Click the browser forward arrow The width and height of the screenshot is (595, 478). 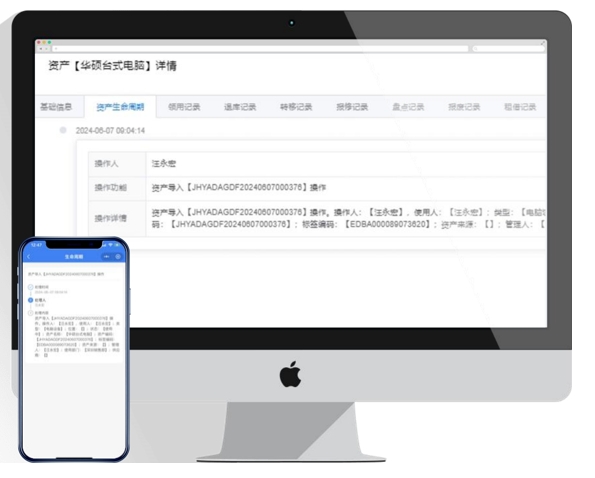(x=46, y=49)
